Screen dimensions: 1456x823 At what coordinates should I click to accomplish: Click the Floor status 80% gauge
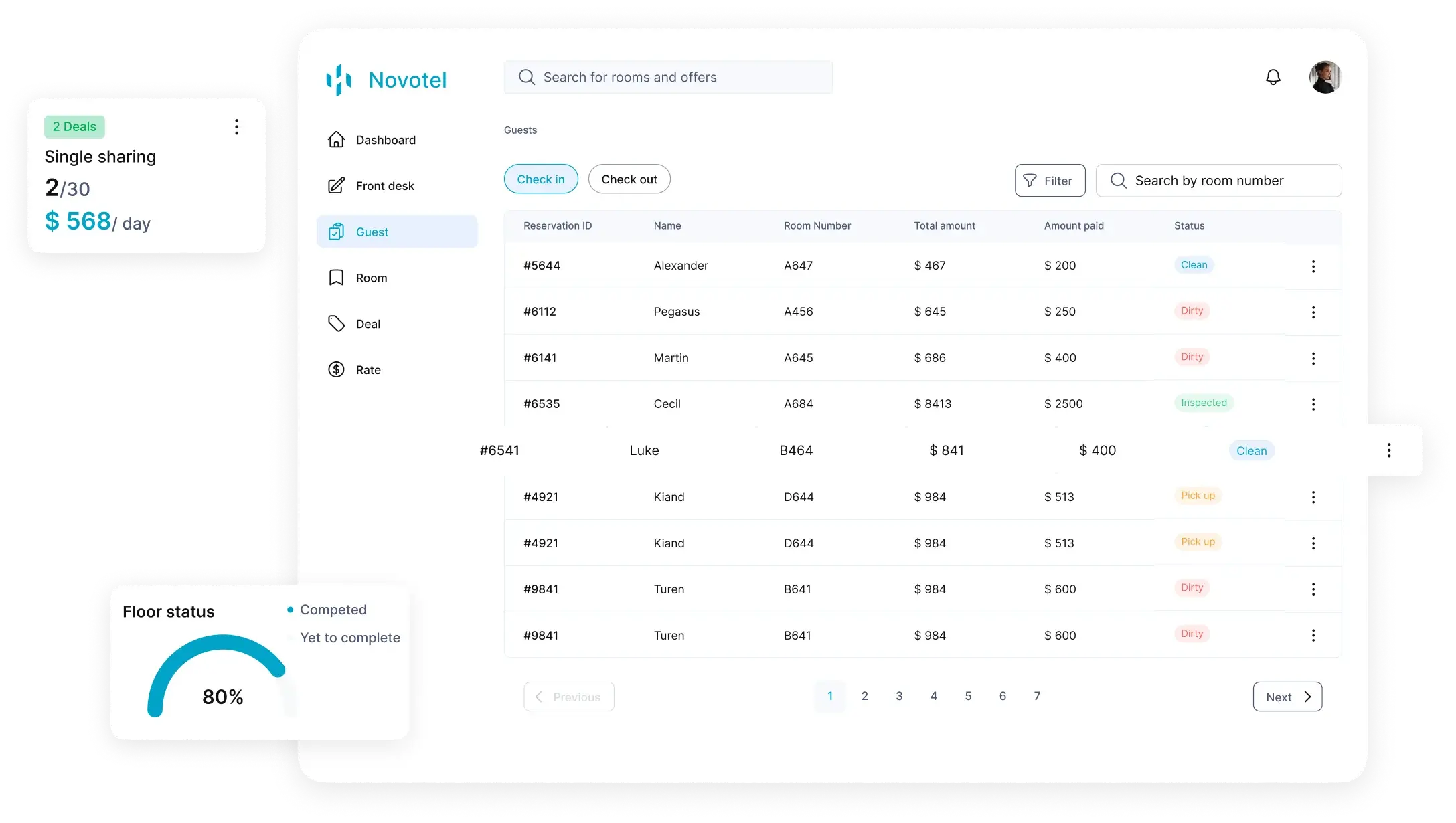(x=218, y=676)
